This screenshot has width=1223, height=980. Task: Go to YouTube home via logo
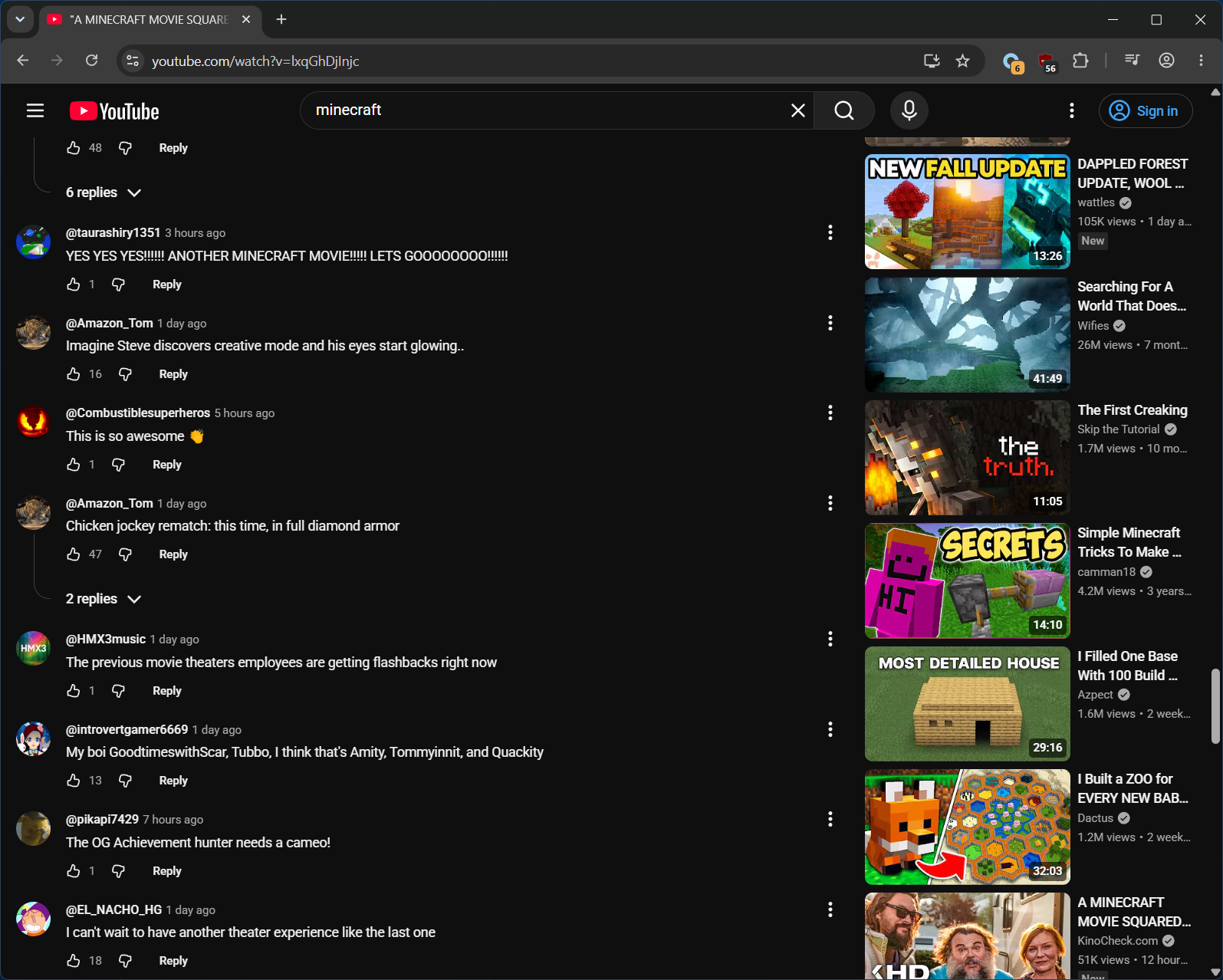(114, 111)
